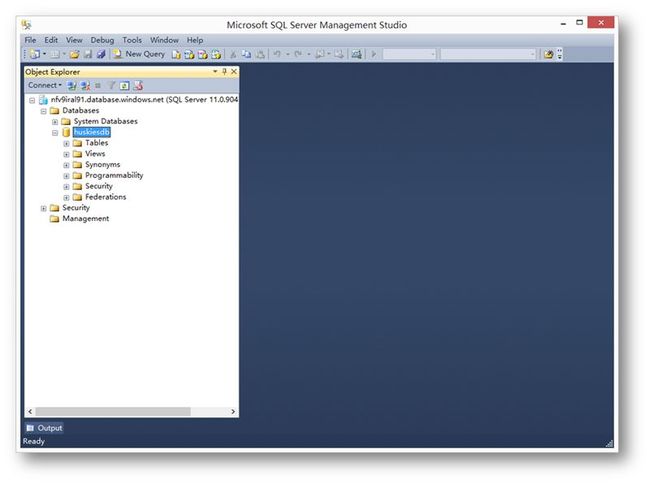Viewport: 650px width, 484px height.
Task: Open the Debug menu
Action: [102, 40]
